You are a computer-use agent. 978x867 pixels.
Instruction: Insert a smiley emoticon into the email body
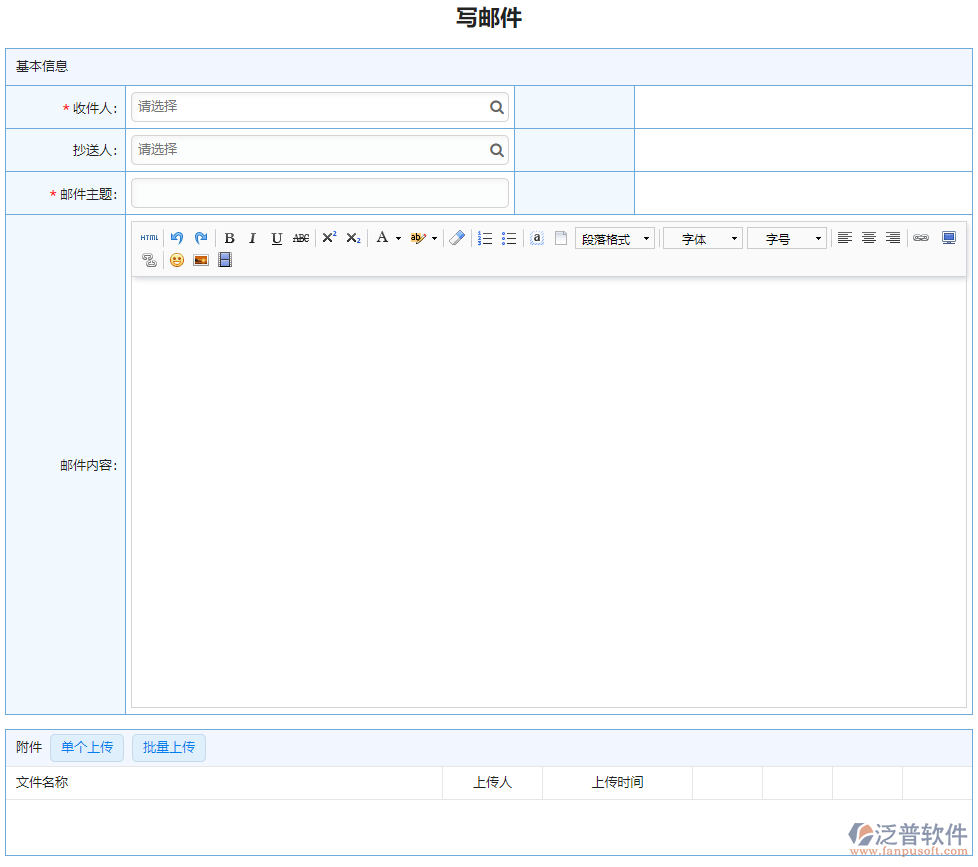pyautogui.click(x=177, y=260)
